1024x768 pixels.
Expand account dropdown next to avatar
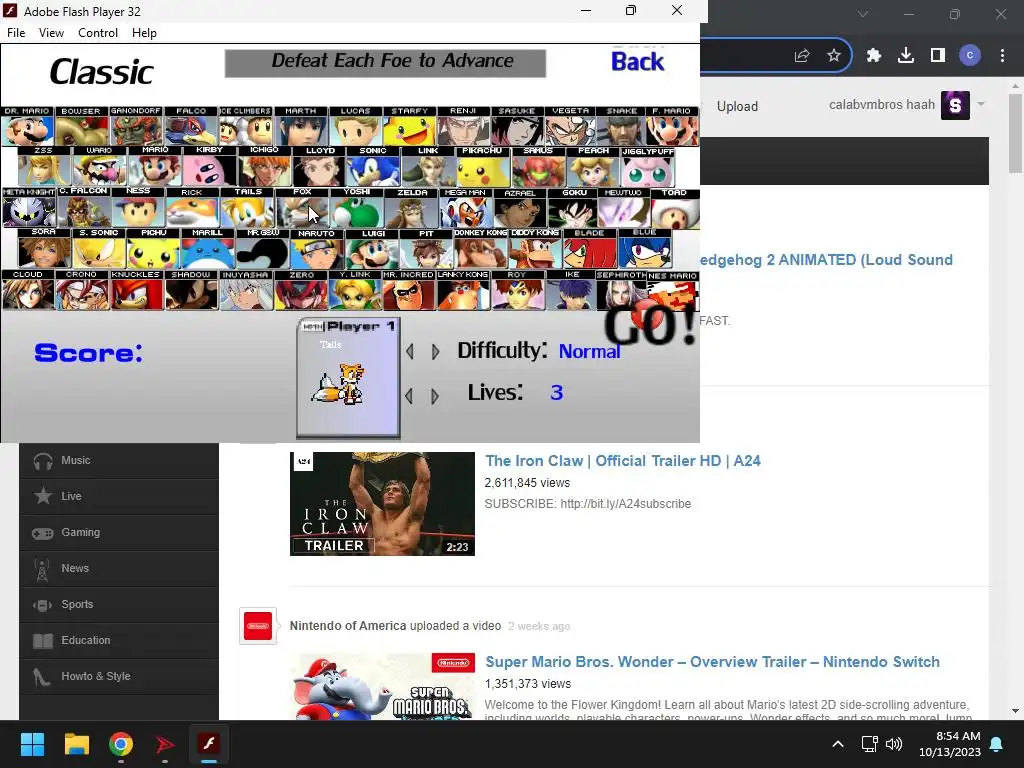(x=981, y=104)
